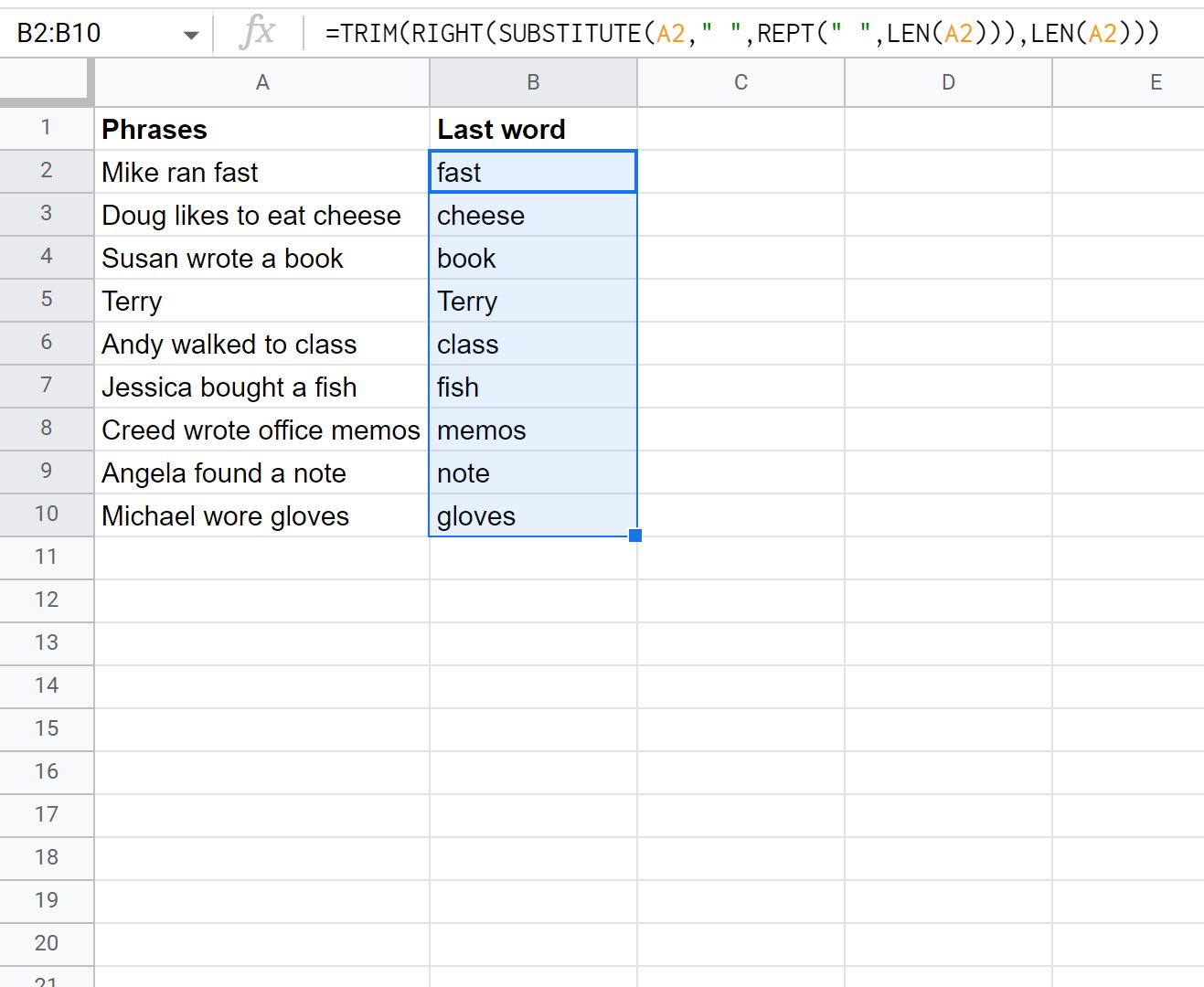Click cell 'Susan wrote a book'
Screen dimensions: 1204x987
pos(262,258)
